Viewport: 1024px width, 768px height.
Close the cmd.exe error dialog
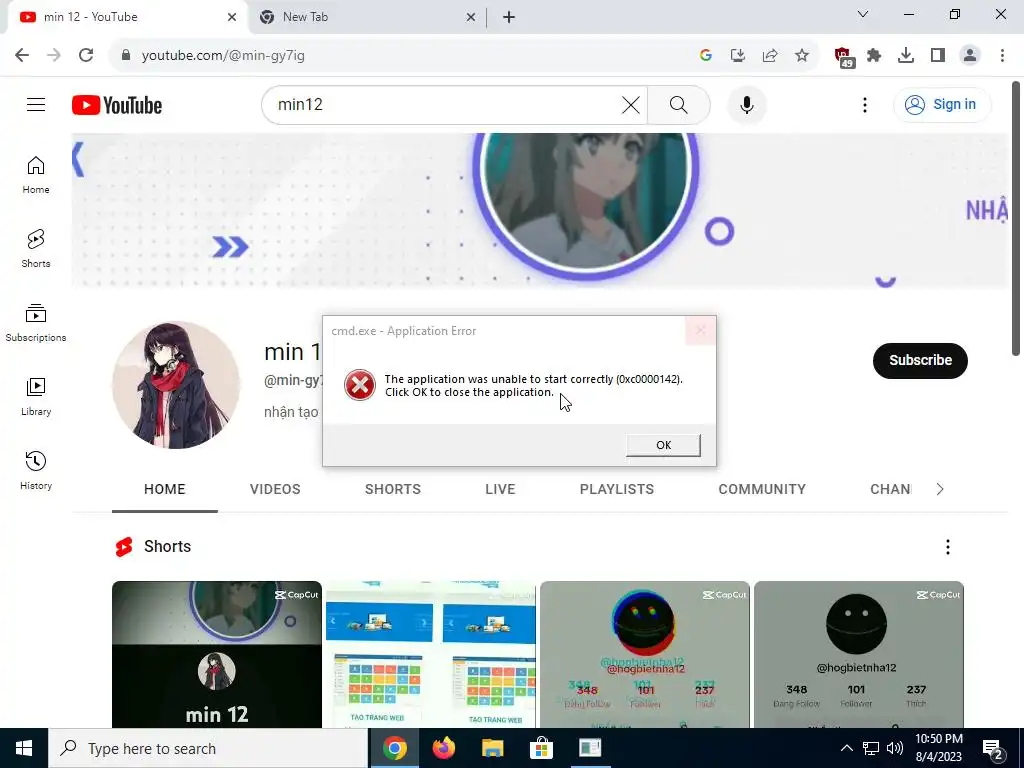[700, 330]
